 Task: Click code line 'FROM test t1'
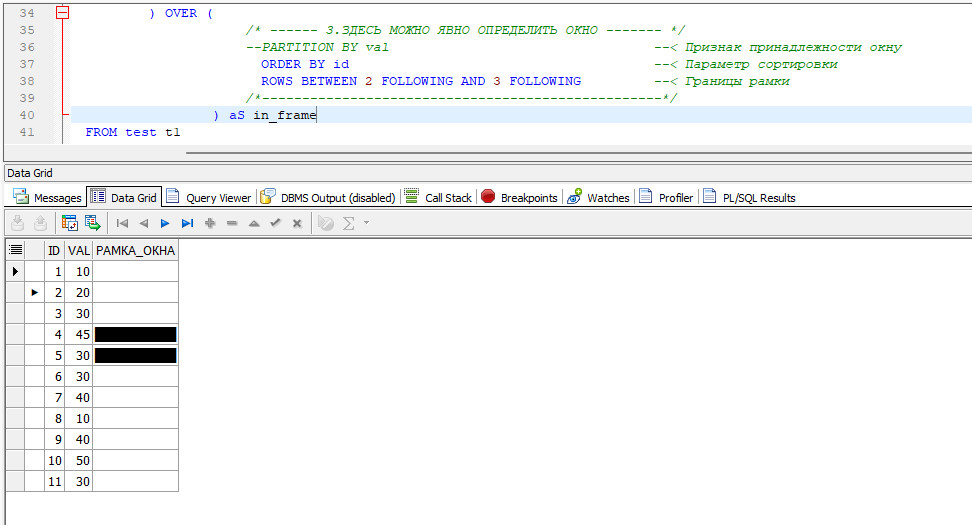pos(133,132)
